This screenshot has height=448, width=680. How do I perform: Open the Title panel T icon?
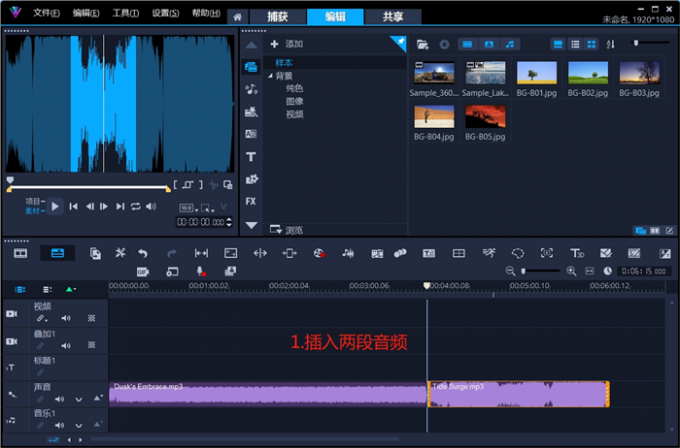pos(251,157)
